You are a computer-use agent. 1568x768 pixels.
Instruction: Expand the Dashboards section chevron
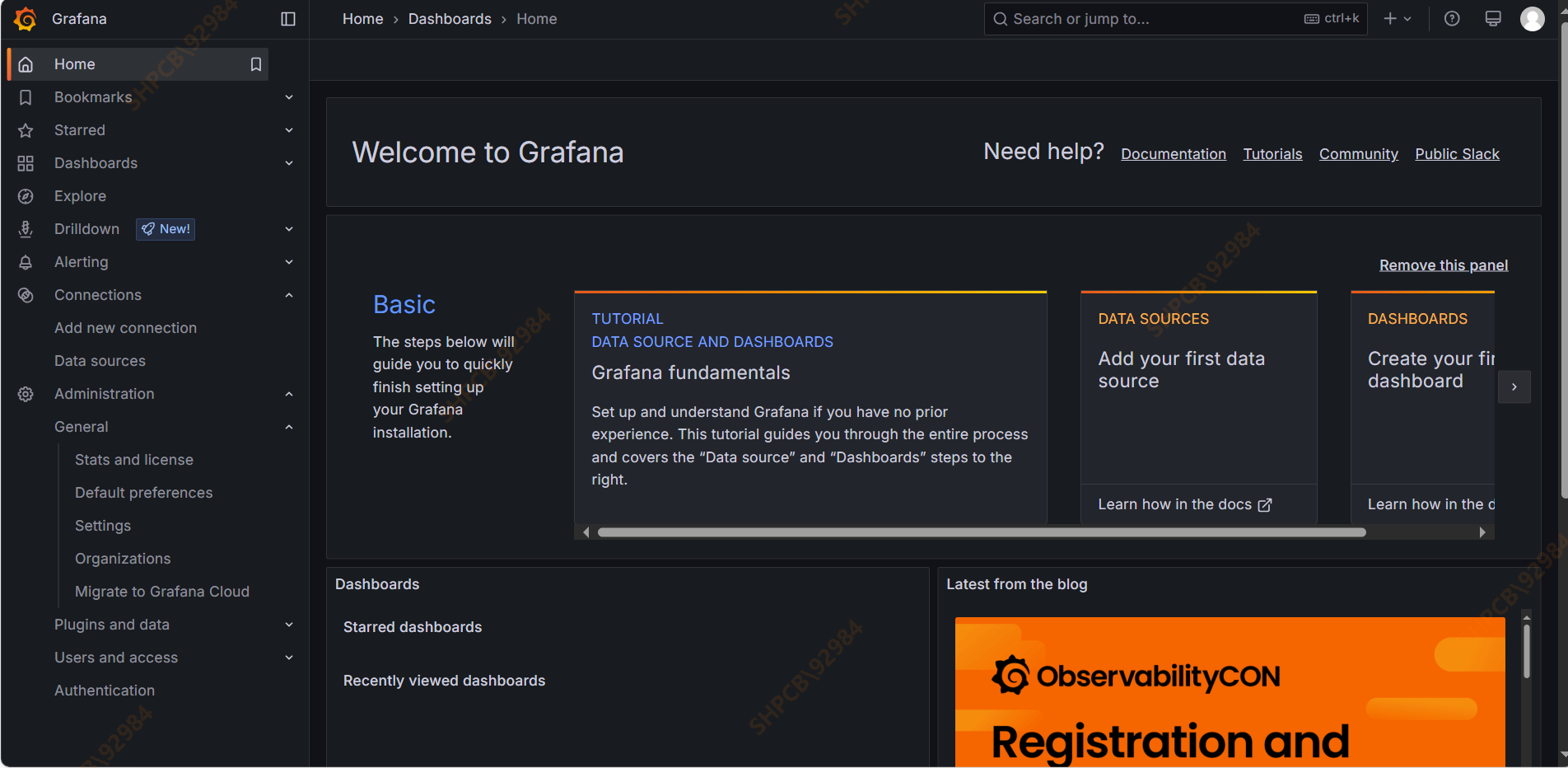pyautogui.click(x=289, y=163)
